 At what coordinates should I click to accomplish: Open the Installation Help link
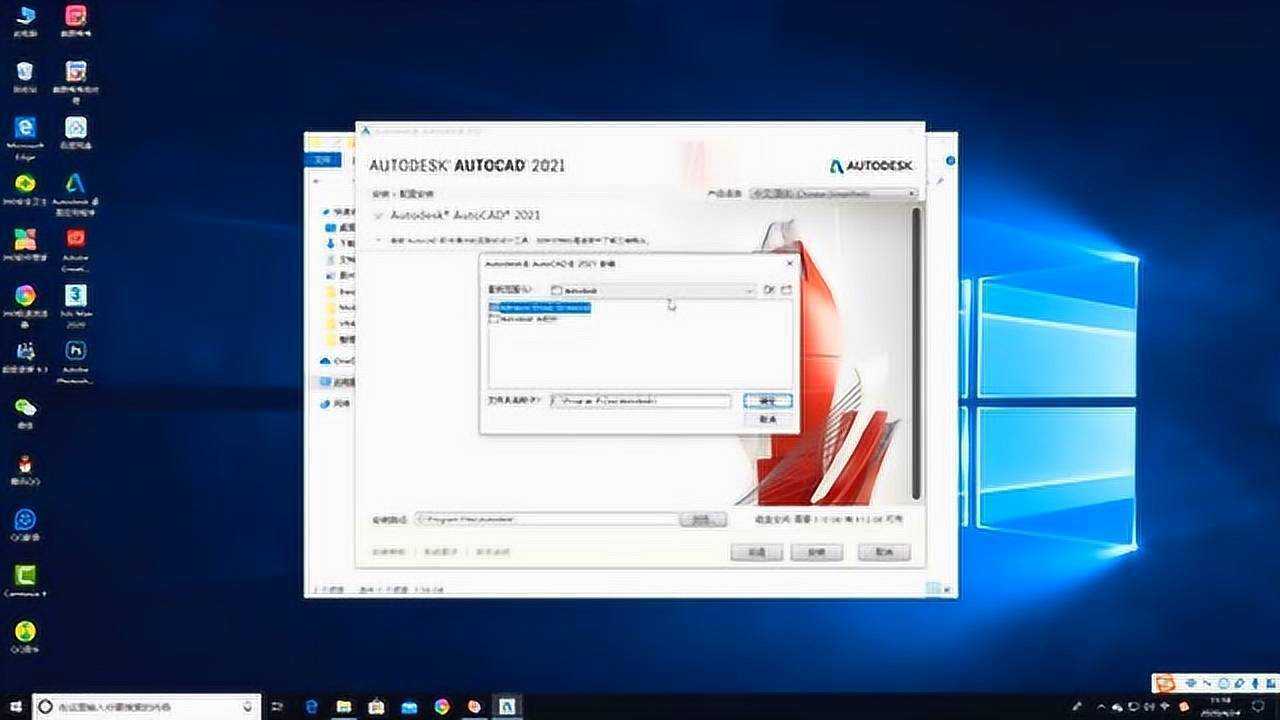(x=389, y=552)
